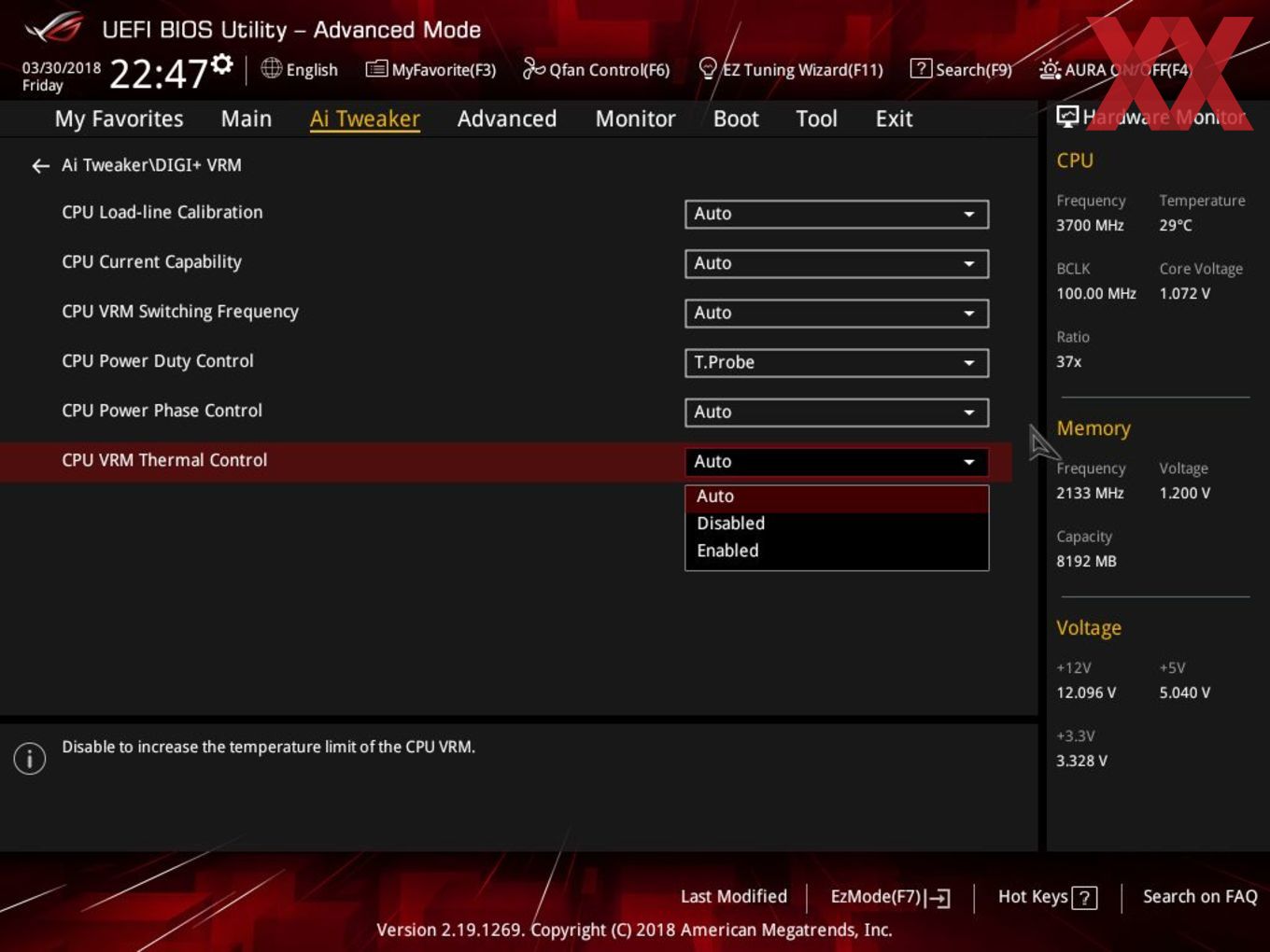
Task: Switch to the Tool tab
Action: [x=816, y=119]
